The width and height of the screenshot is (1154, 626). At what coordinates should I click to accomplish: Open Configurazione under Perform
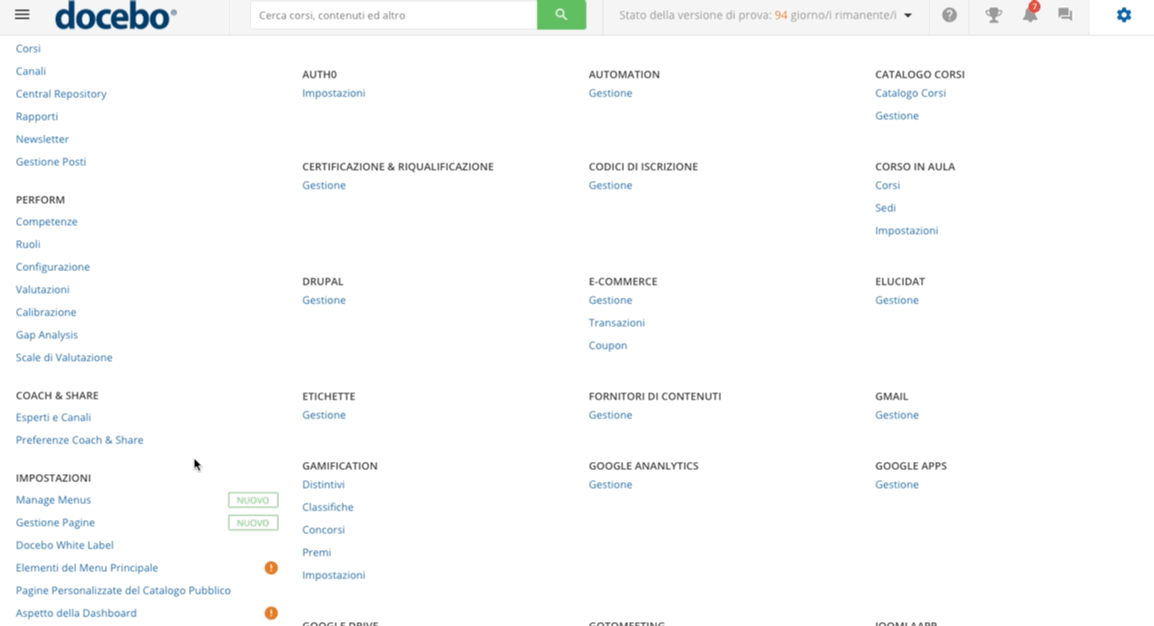[x=53, y=267]
